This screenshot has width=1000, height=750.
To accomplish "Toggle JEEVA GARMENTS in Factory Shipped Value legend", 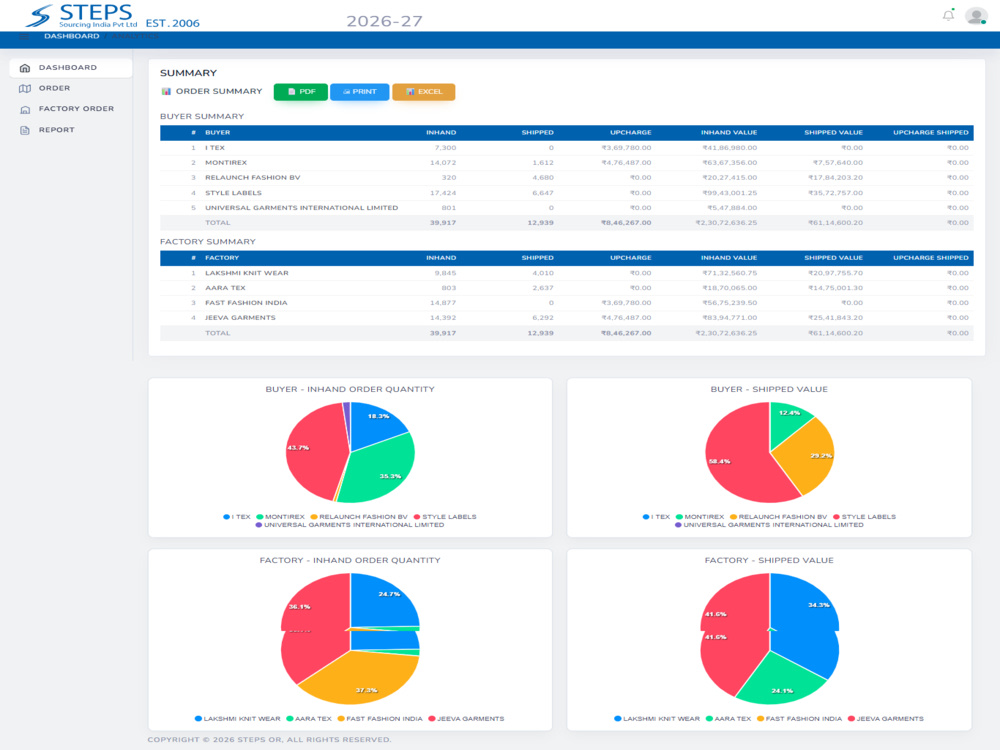I will pyautogui.click(x=885, y=719).
